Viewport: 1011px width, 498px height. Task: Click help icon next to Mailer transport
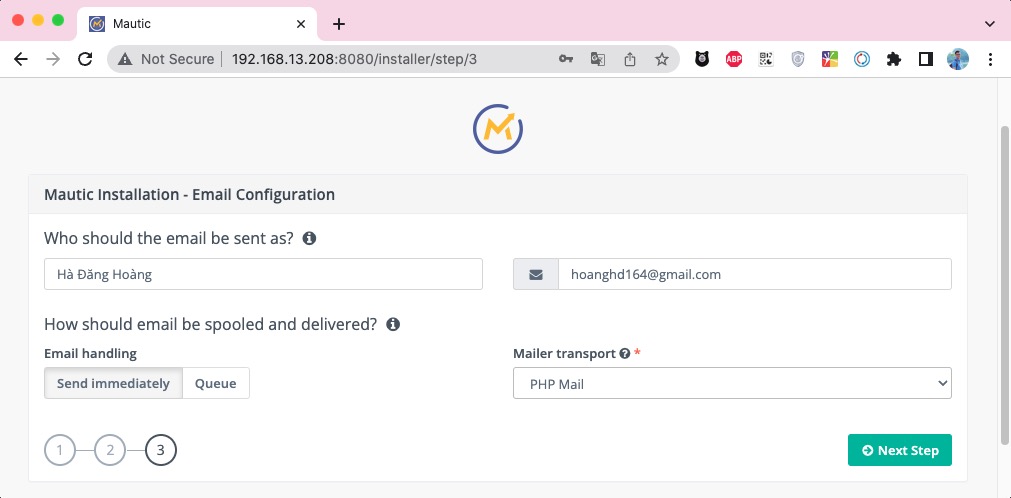click(x=624, y=354)
